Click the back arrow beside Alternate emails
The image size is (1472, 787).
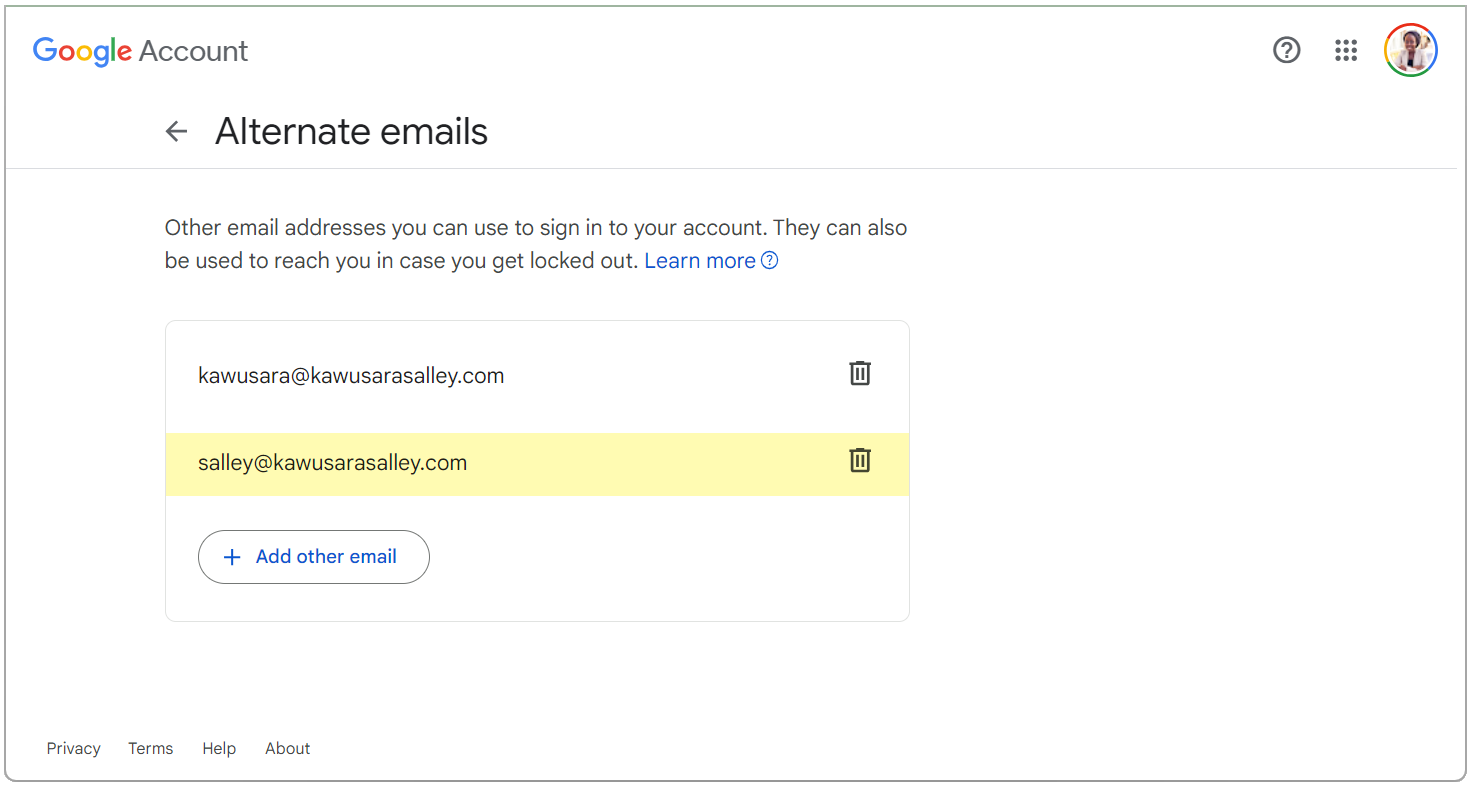click(177, 131)
